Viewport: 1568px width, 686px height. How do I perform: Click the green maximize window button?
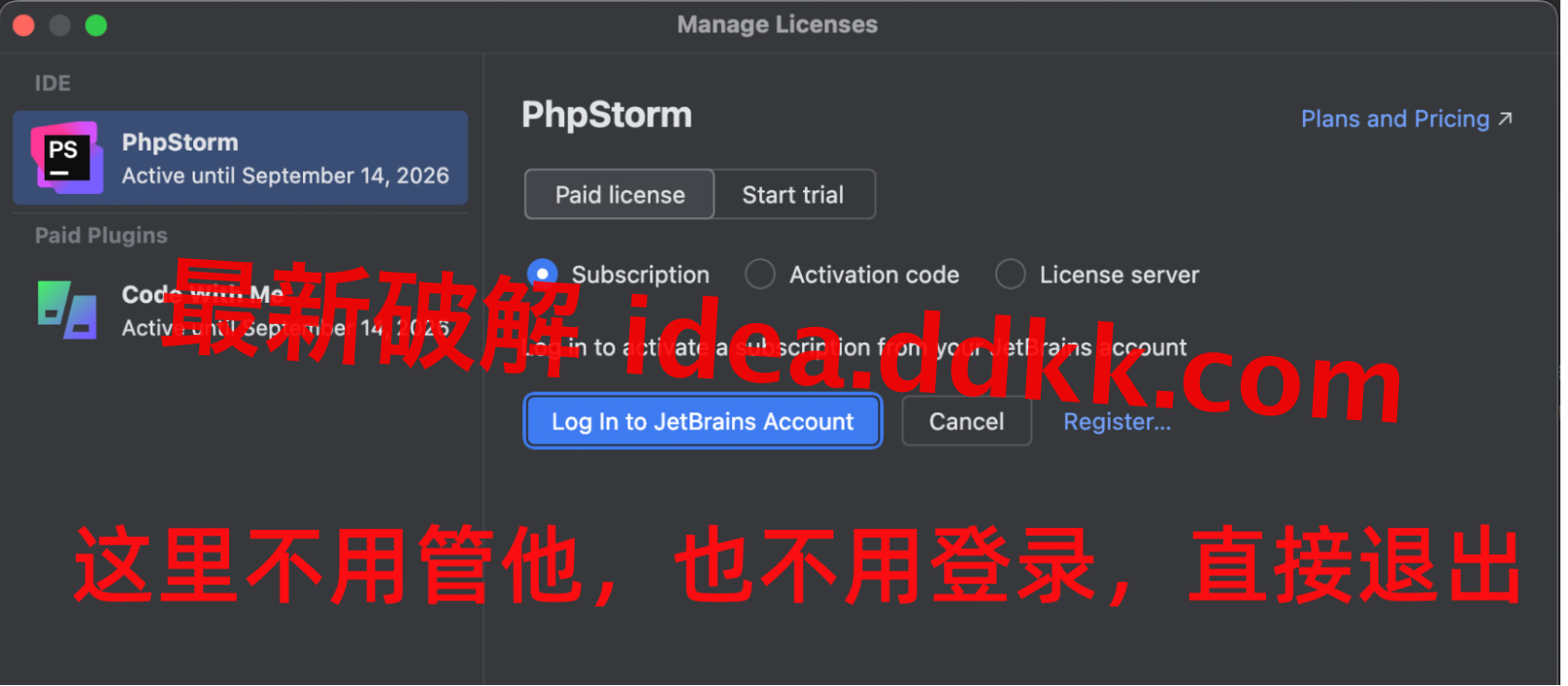coord(96,25)
